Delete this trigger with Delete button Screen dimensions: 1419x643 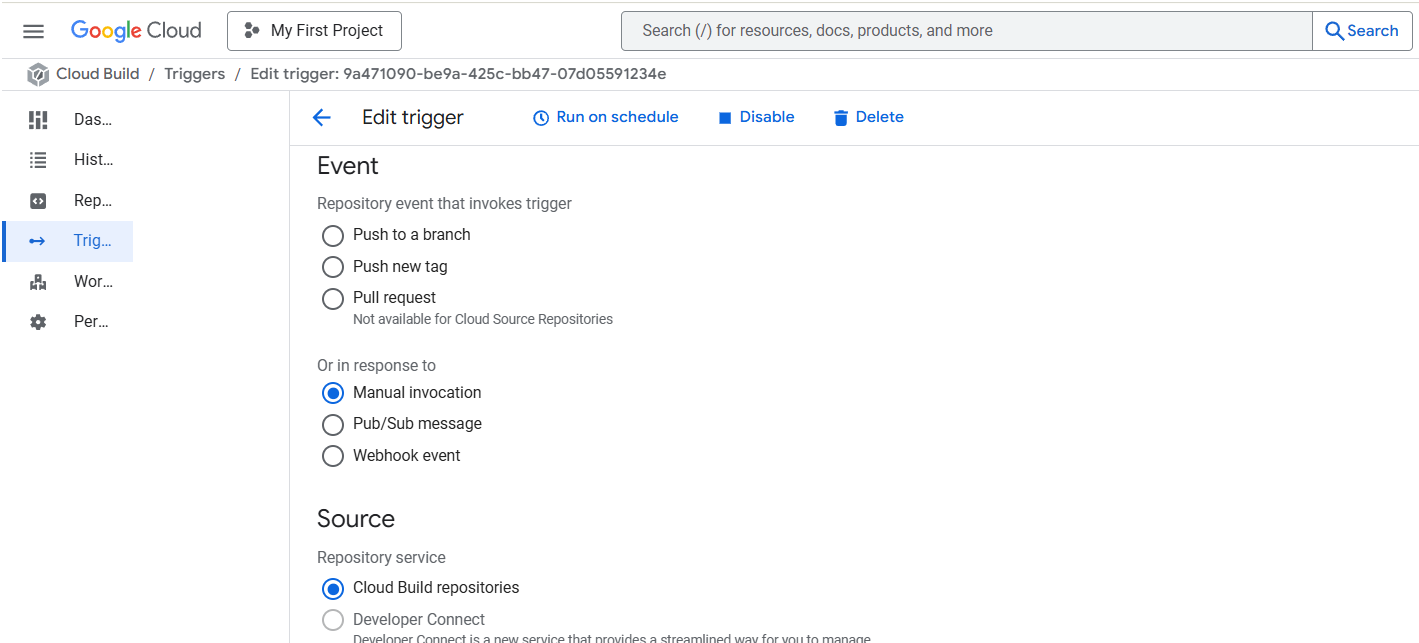[x=868, y=118]
